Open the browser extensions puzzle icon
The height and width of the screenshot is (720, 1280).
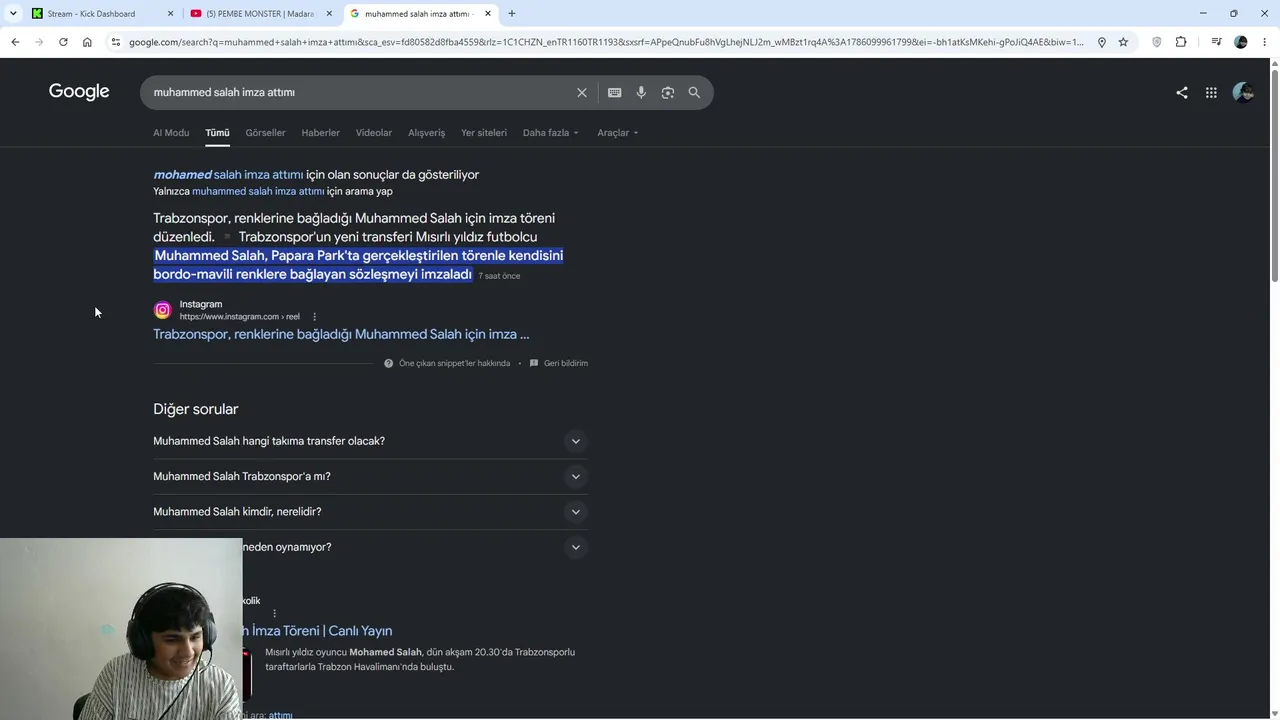coord(1181,42)
